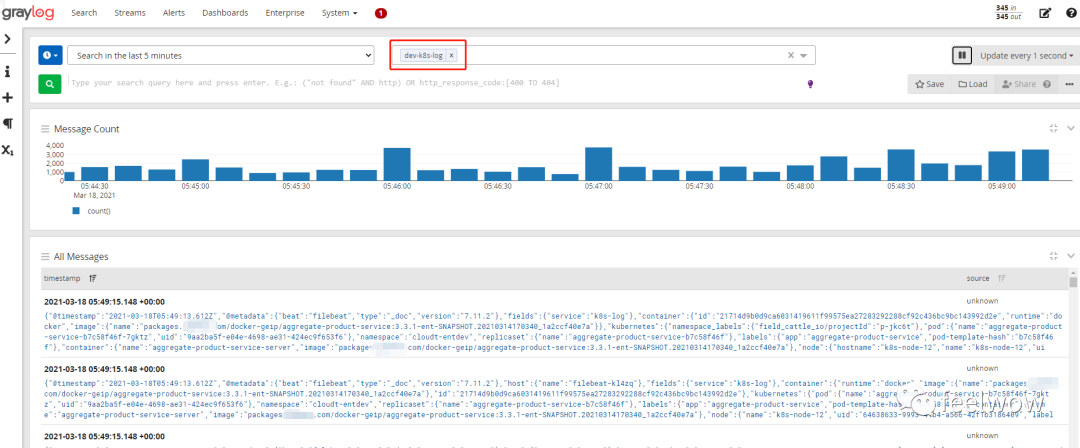Open the help question mark icon
Image resolution: width=1080 pixels, height=448 pixels.
click(x=1072, y=13)
